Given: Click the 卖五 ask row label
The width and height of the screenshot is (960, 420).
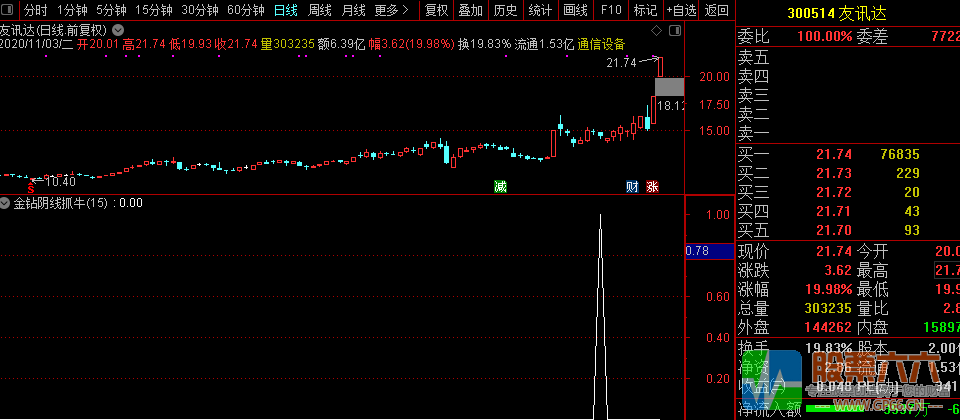Looking at the screenshot, I should (x=754, y=58).
